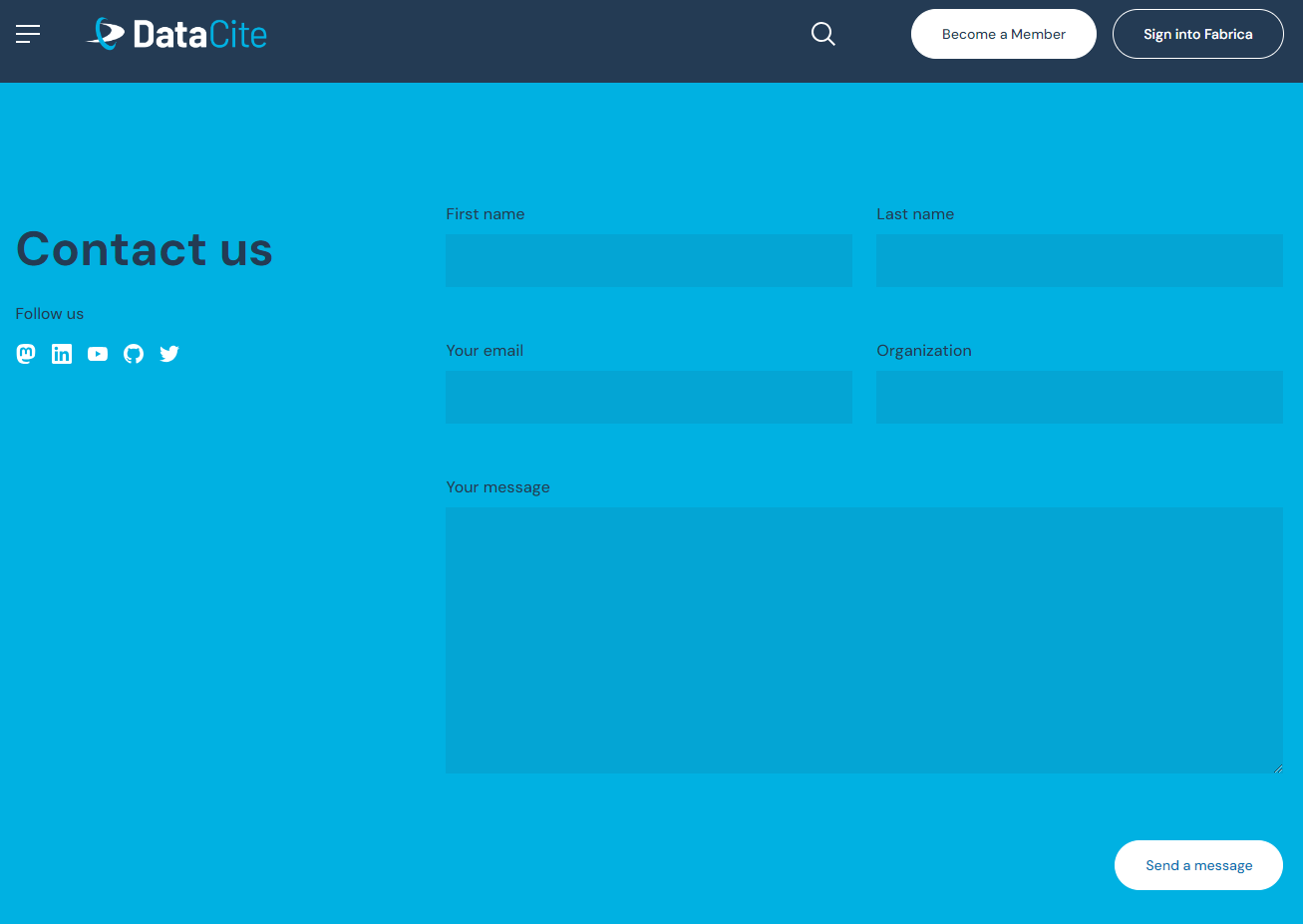Click the DataCite logo
The height and width of the screenshot is (924, 1303).
pyautogui.click(x=177, y=34)
